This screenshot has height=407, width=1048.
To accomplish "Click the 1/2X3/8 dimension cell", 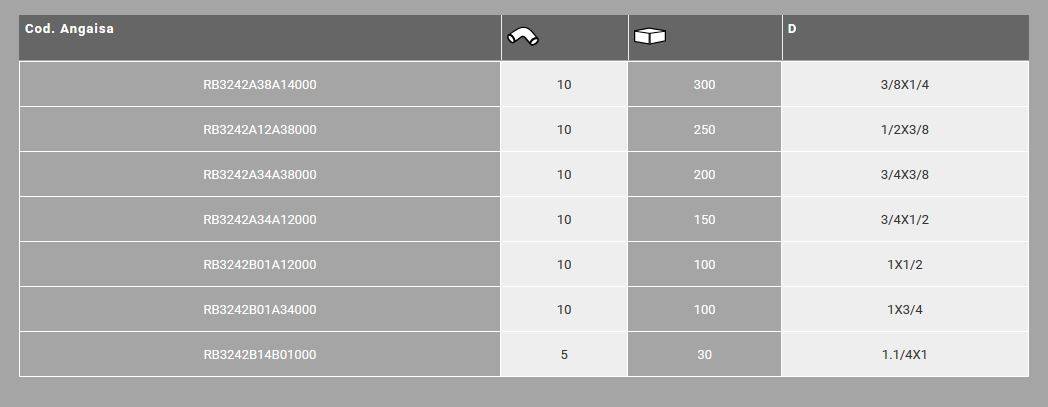I will click(x=904, y=130).
